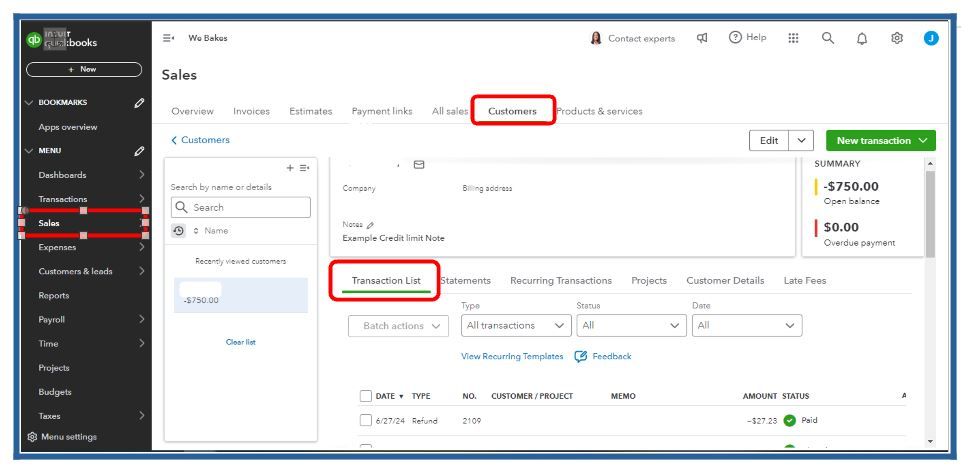Image resolution: width=972 pixels, height=471 pixels.
Task: Open customer list options icon next to plus
Action: [x=304, y=168]
